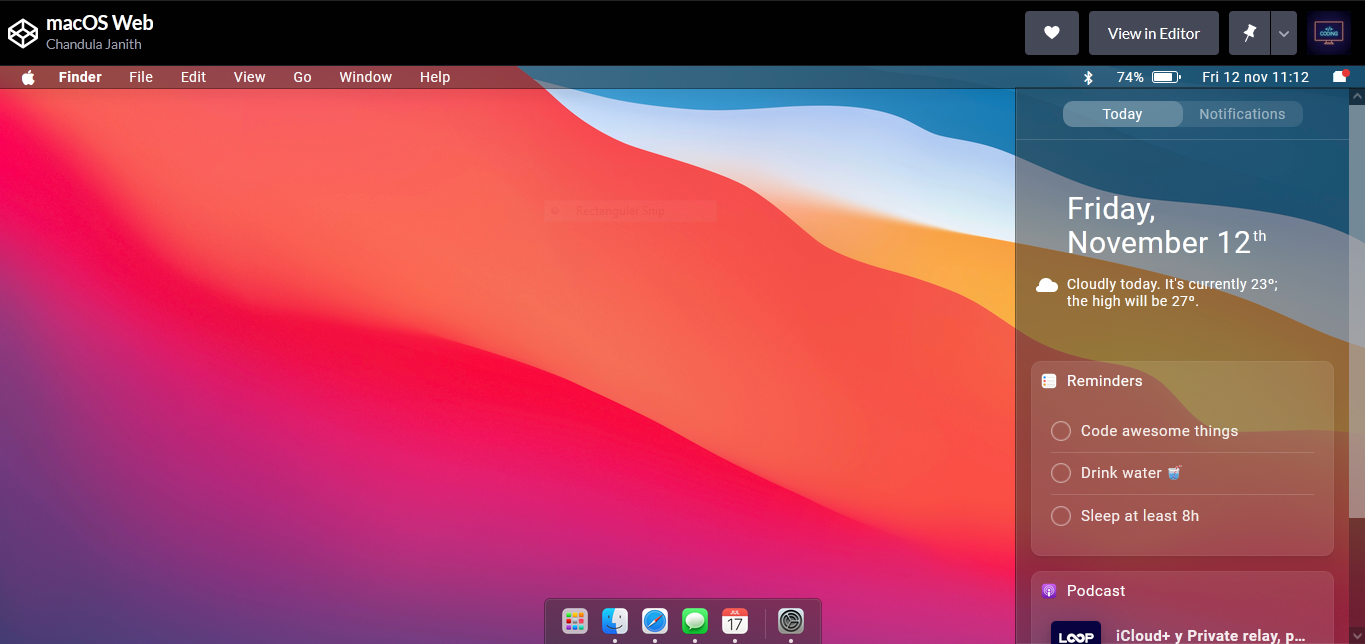Open the Help menu
Viewport: 1365px width, 644px height.
click(x=435, y=77)
